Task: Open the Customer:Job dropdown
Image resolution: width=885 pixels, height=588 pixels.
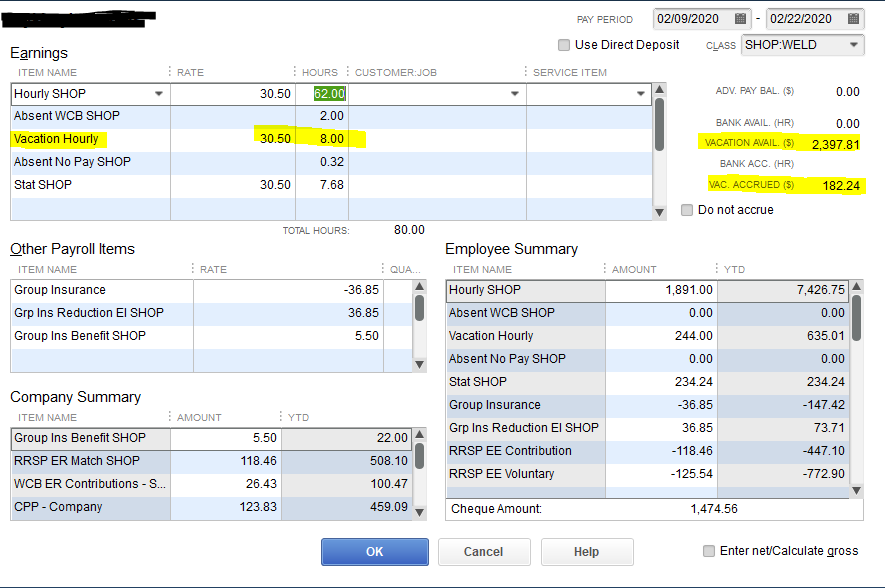Action: tap(516, 92)
